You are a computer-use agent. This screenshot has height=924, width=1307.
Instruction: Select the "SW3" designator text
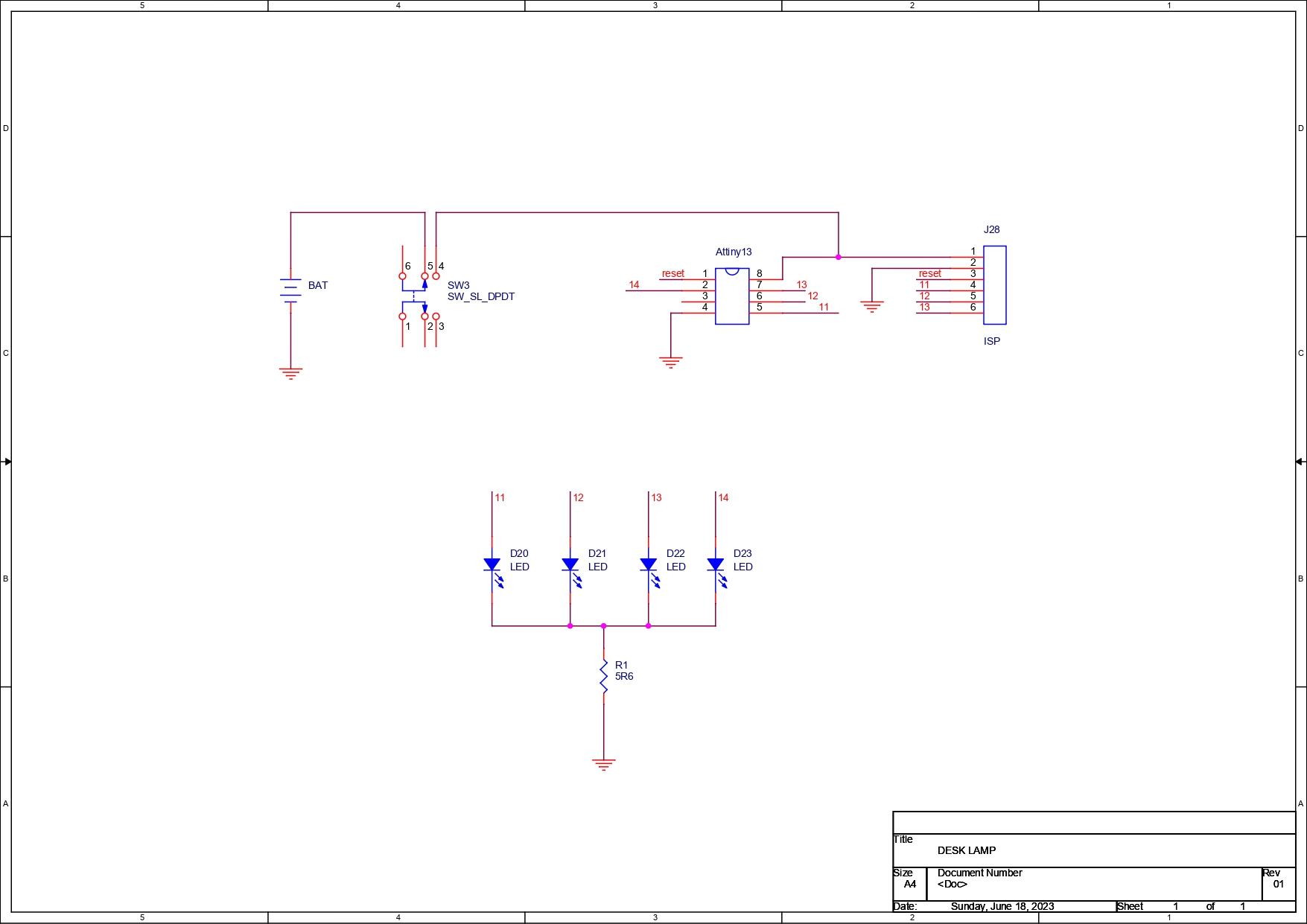point(459,285)
